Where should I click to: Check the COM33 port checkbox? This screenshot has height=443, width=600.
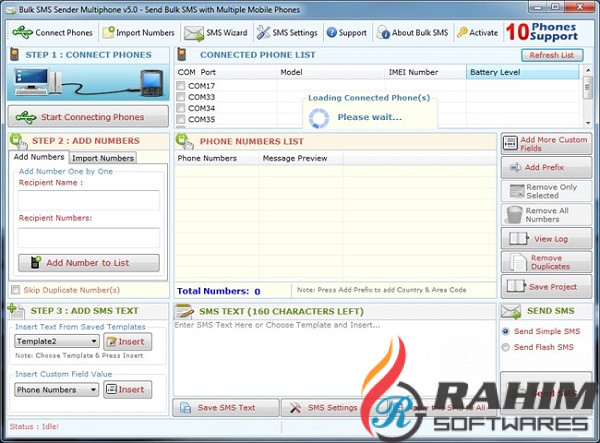(x=181, y=97)
